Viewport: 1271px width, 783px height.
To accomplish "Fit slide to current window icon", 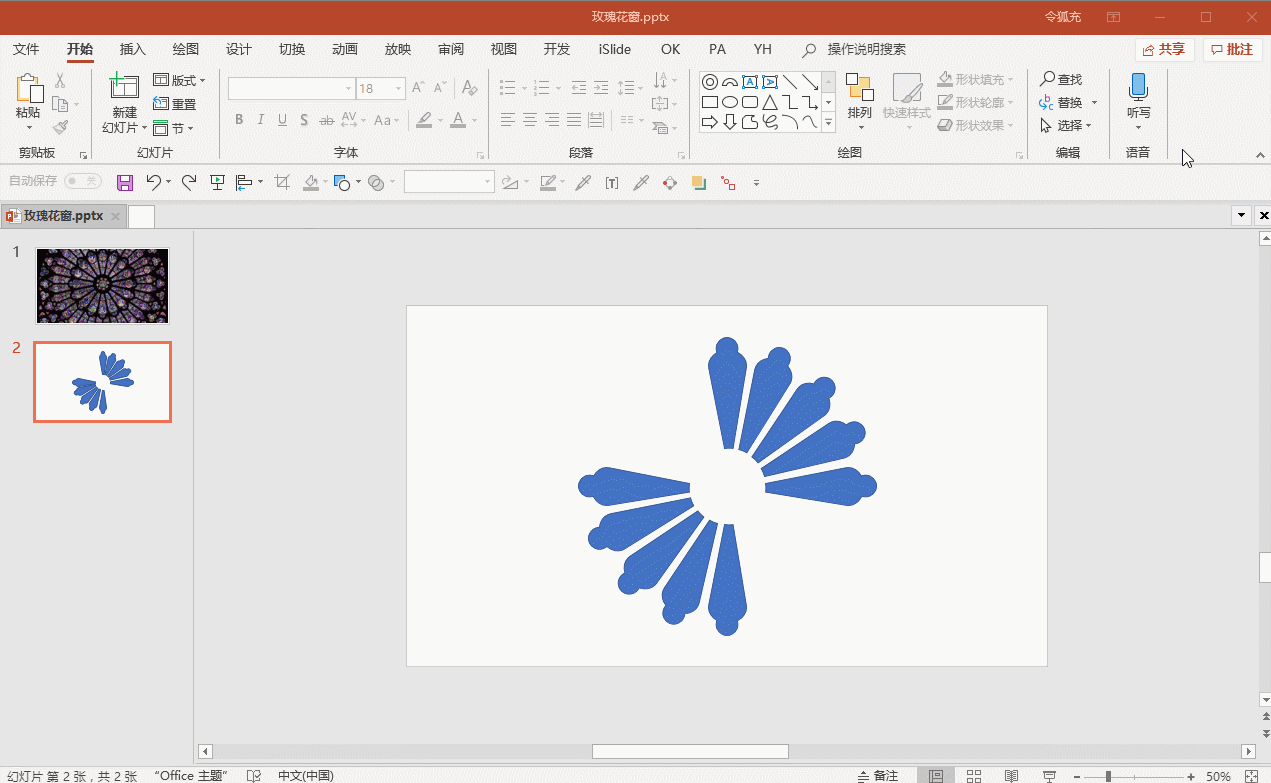I will pyautogui.click(x=1249, y=776).
